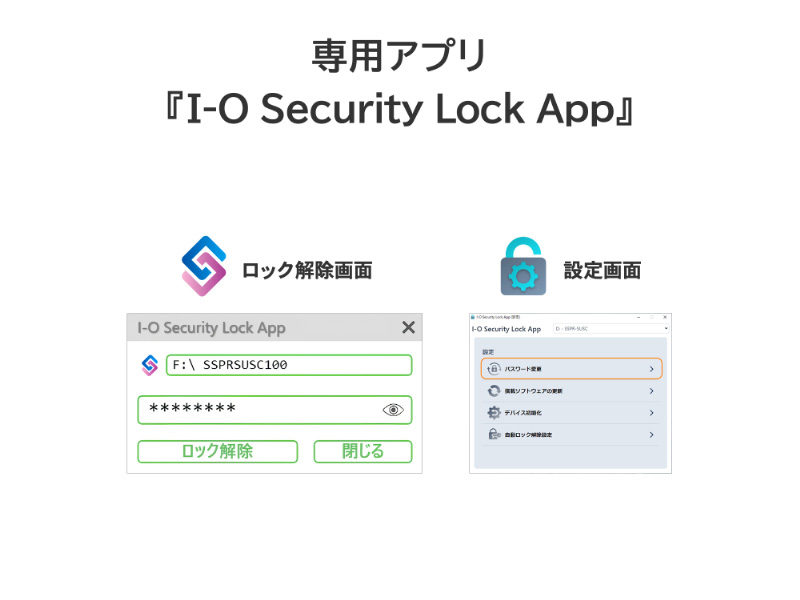Screen dimensions: 800x600
Task: Click the masked password input field
Action: 274,410
